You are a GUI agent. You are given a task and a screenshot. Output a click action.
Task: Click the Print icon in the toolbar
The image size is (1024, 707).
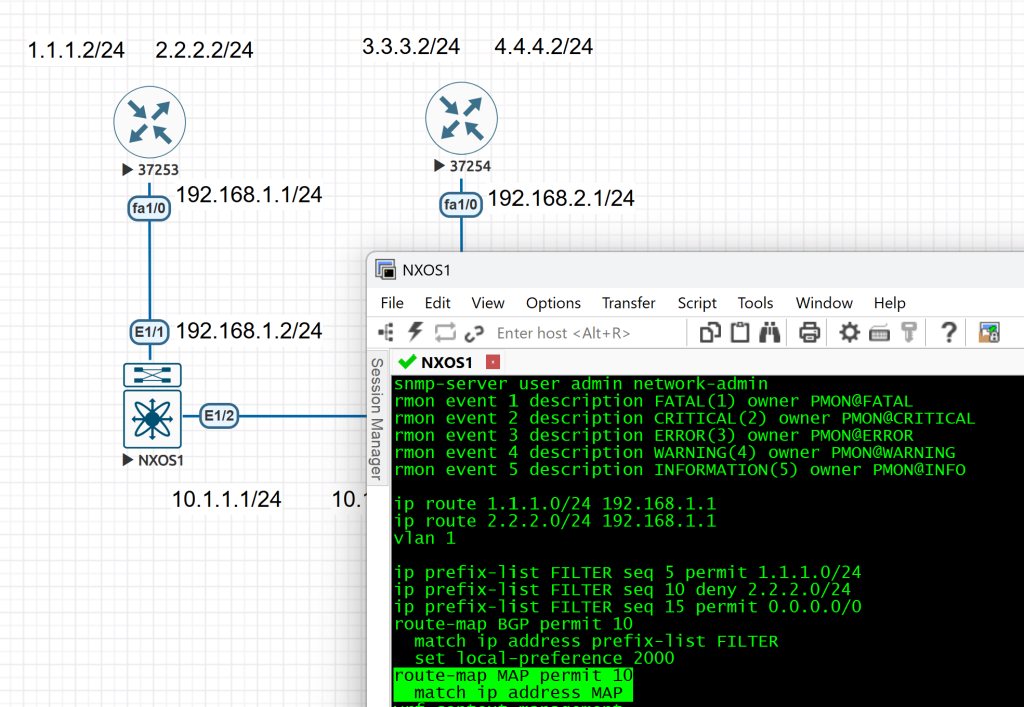point(810,332)
